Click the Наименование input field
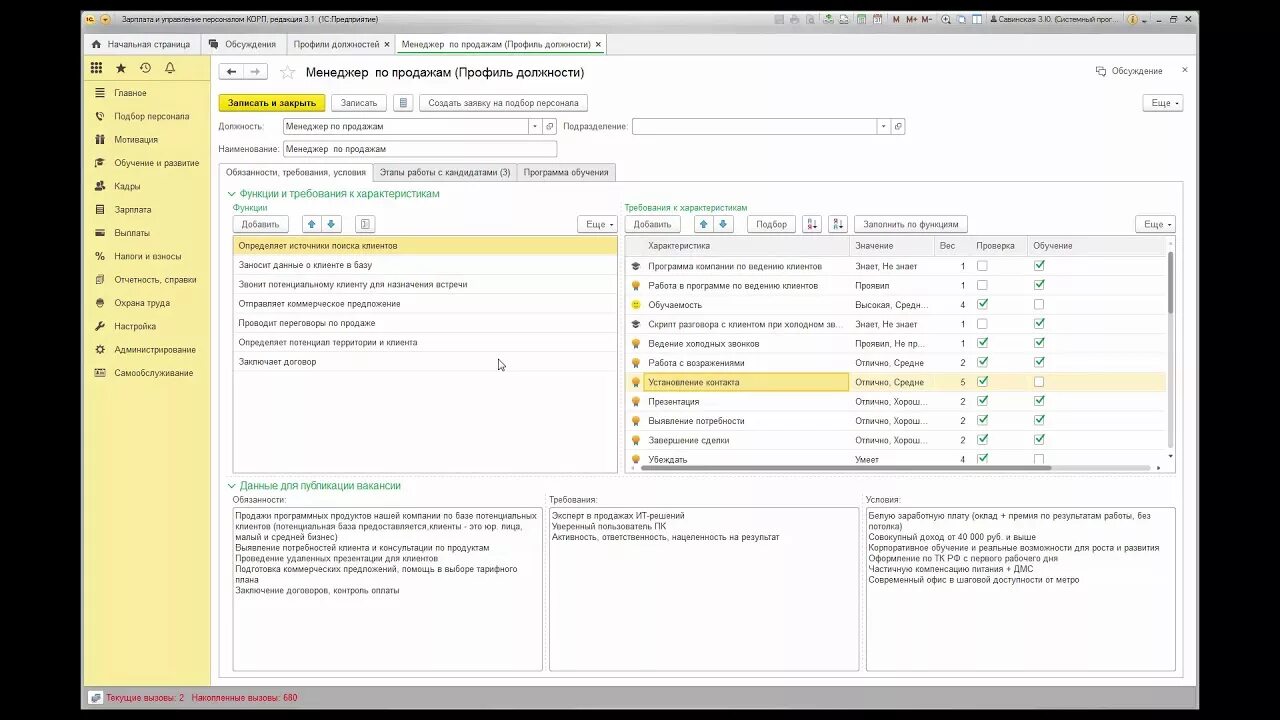The height and width of the screenshot is (720, 1280). [420, 149]
